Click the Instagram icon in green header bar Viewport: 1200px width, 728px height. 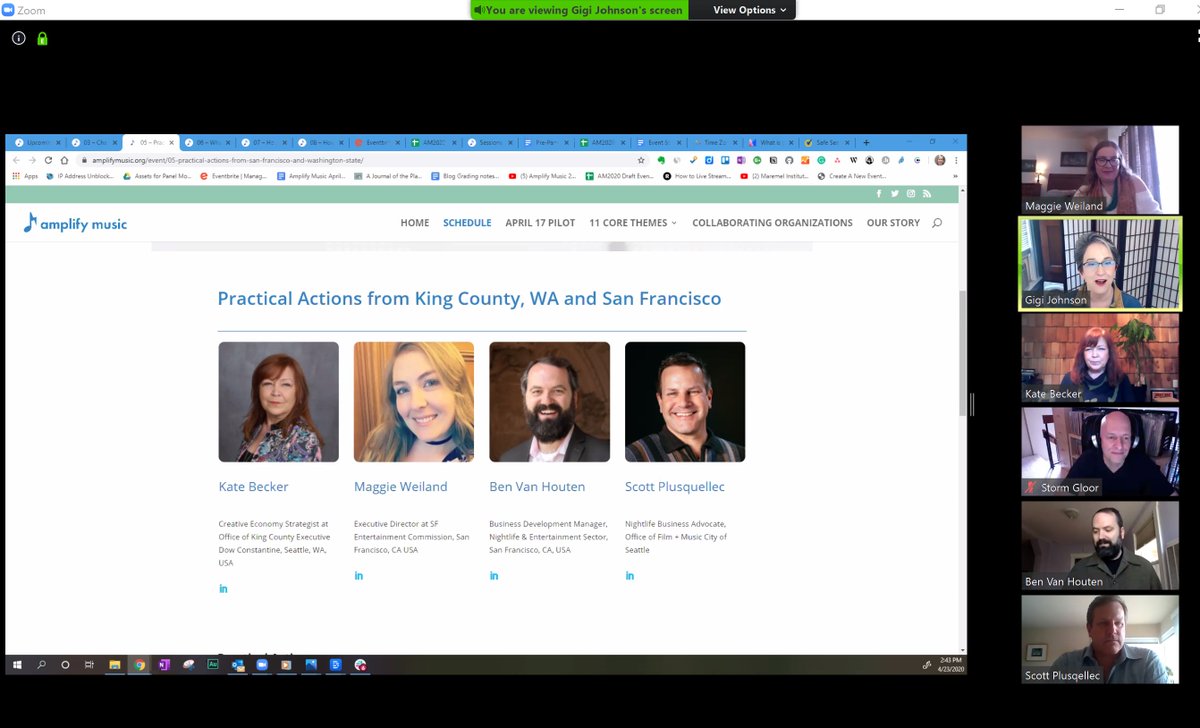[911, 194]
